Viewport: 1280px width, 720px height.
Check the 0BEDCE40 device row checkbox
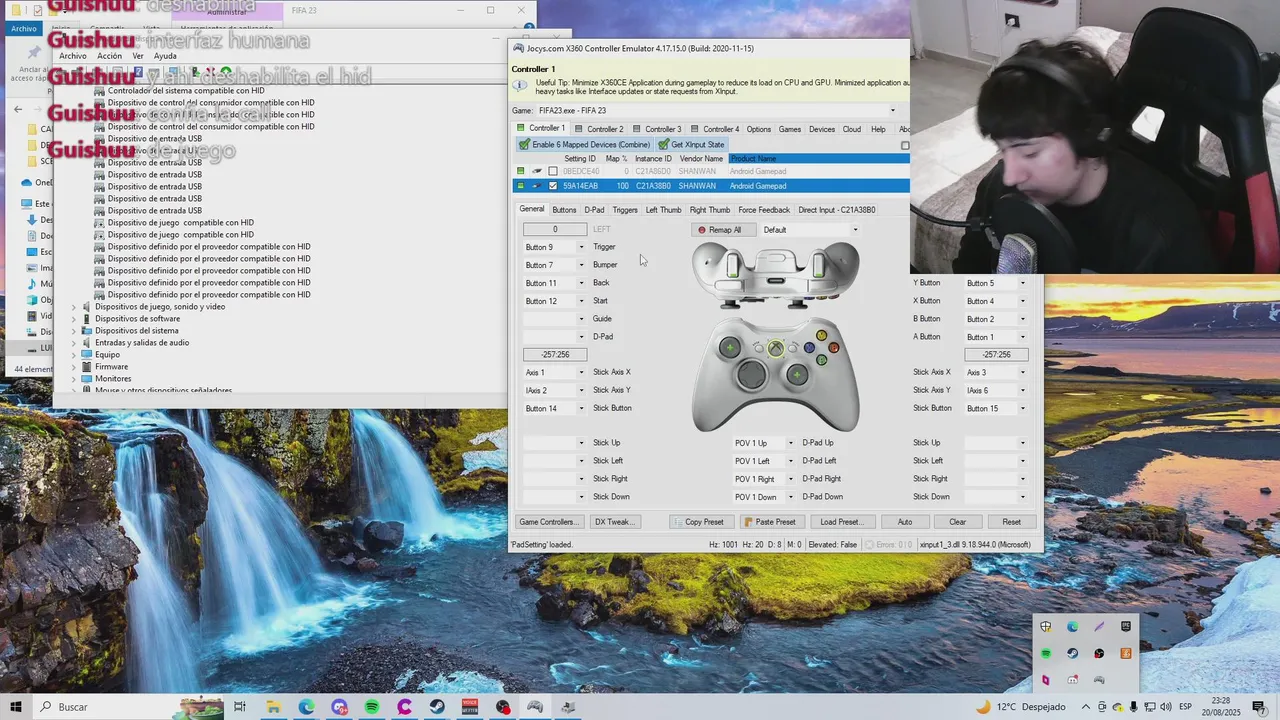tap(553, 171)
